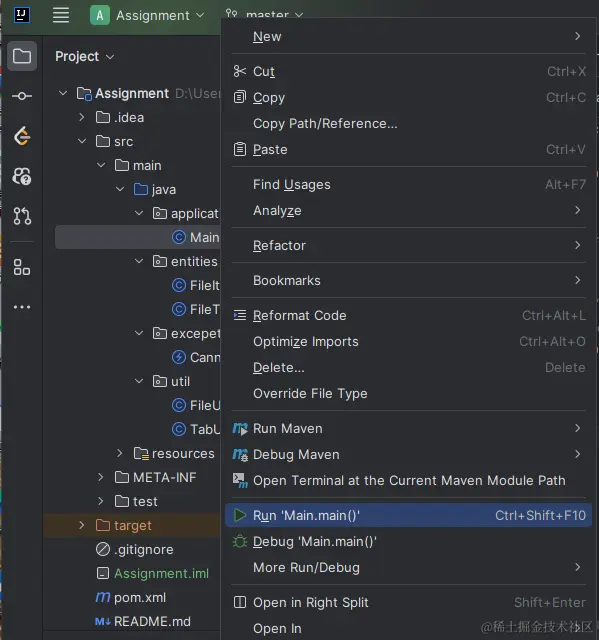Screen dimensions: 599x640
Task: Collapse the src folder
Action: (82, 141)
